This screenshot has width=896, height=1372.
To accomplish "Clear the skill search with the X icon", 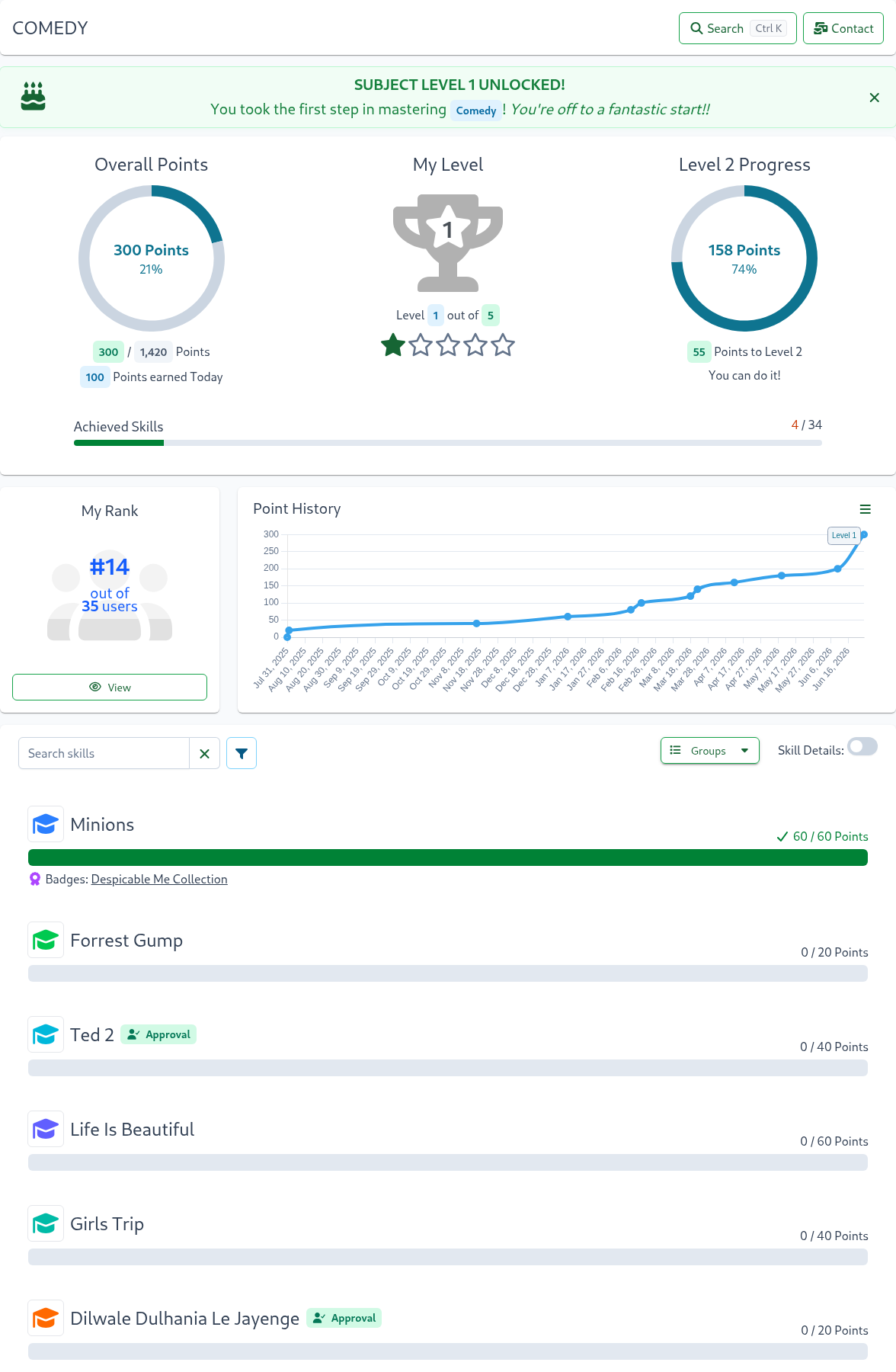I will click(204, 753).
